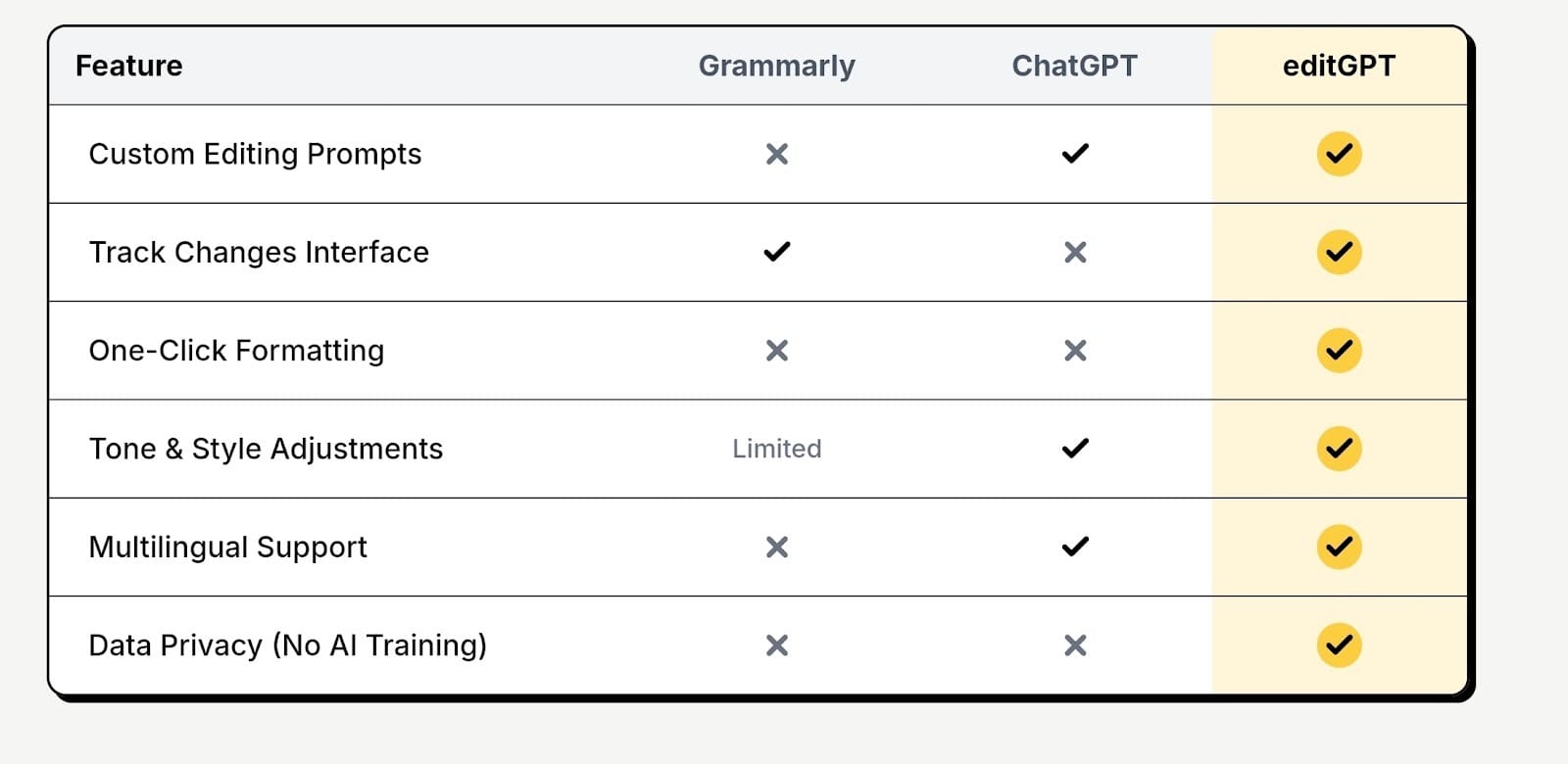Click the 'Limited' text in Grammarly column

(x=776, y=449)
